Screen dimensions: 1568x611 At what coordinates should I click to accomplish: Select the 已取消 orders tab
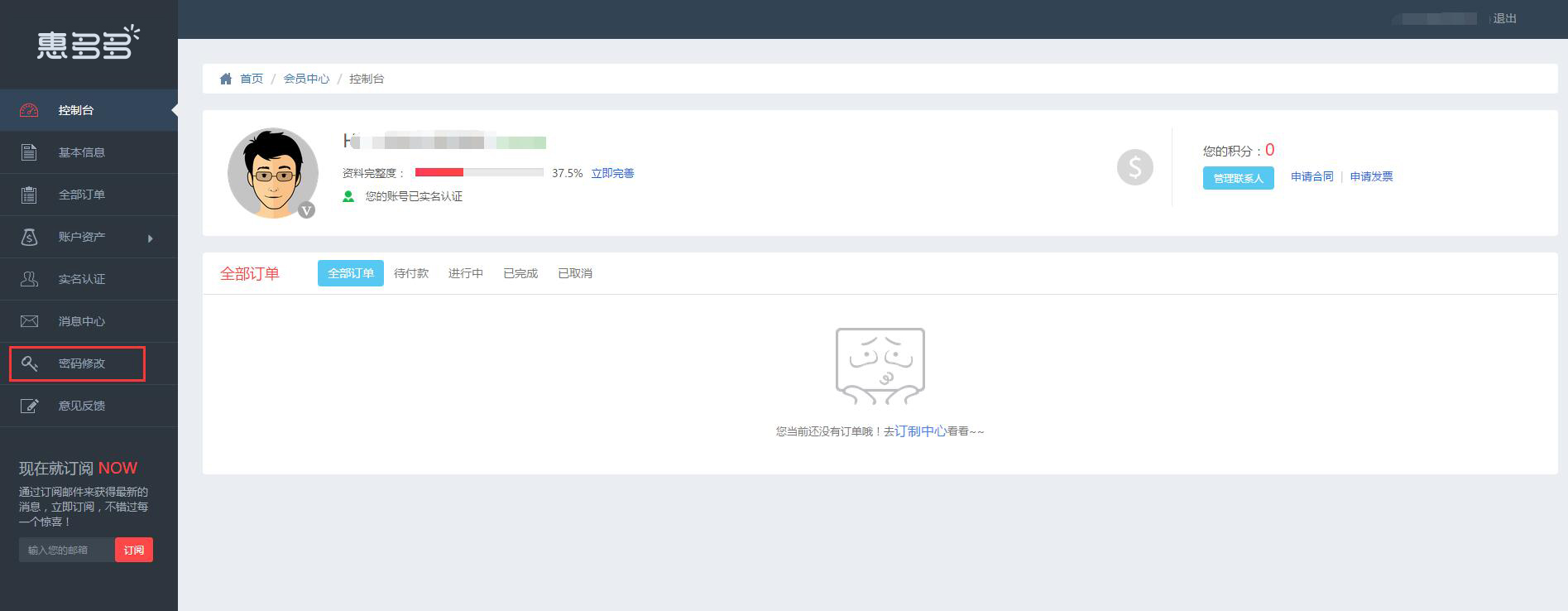(x=575, y=273)
